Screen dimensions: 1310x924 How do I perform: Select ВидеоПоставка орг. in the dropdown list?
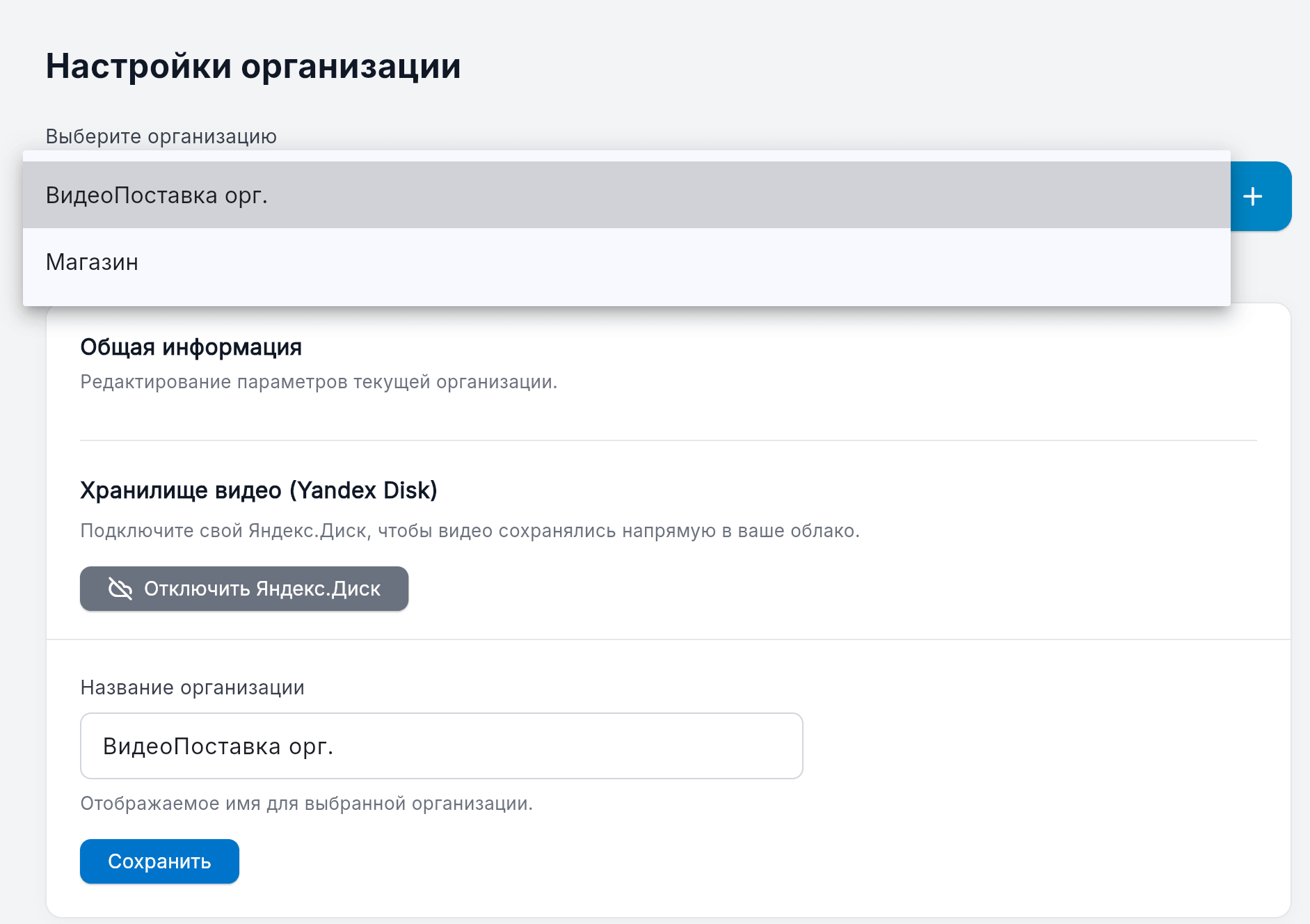coord(627,196)
